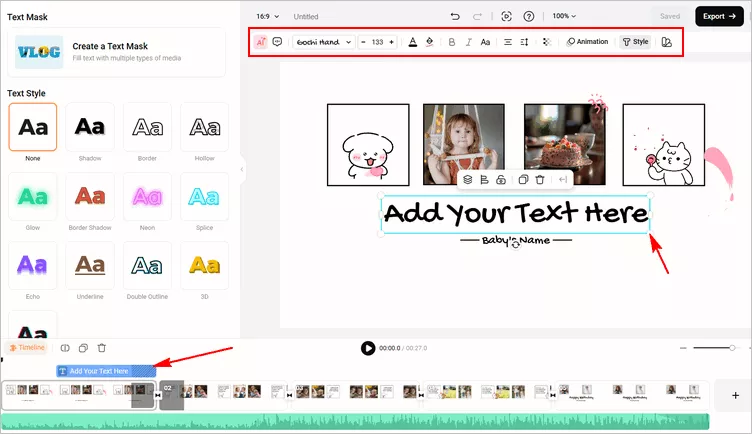Open the text color picker
The image size is (752, 434).
(x=412, y=42)
